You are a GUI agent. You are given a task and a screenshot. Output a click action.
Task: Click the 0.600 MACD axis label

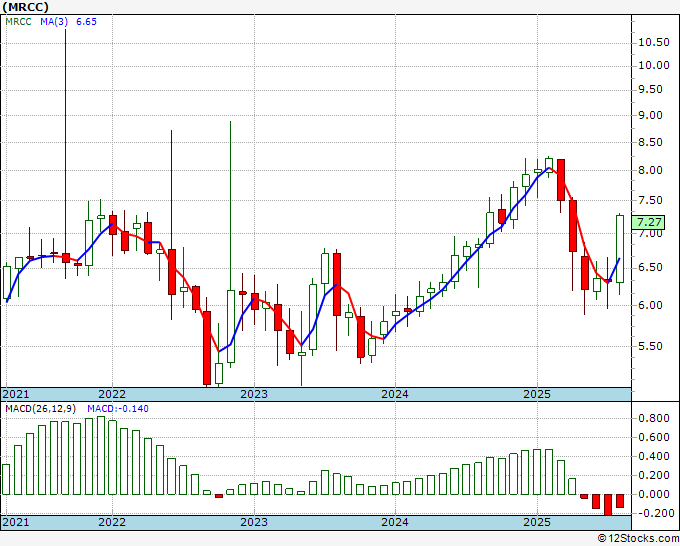pyautogui.click(x=654, y=437)
